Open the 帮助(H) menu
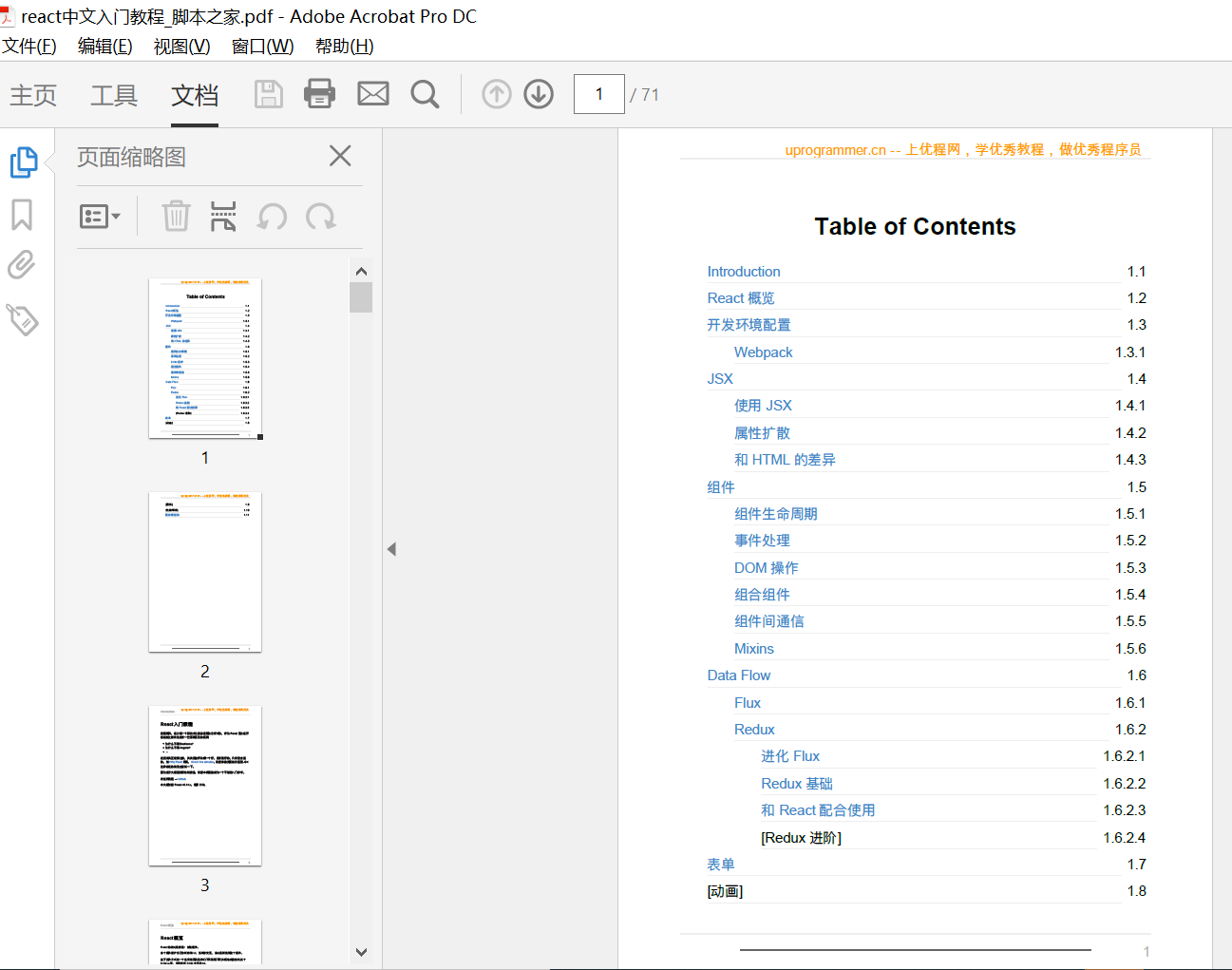The width and height of the screenshot is (1232, 970). 345,47
